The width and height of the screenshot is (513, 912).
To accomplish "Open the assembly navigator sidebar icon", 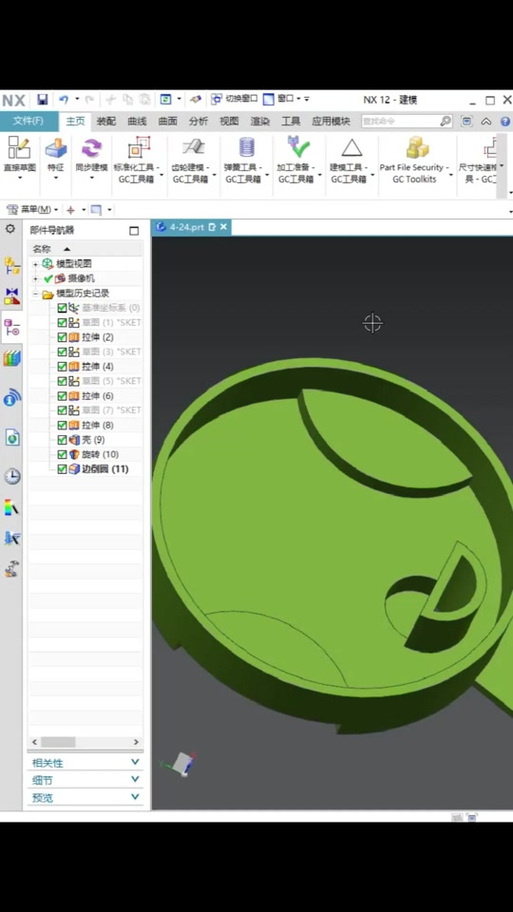I will 12,266.
